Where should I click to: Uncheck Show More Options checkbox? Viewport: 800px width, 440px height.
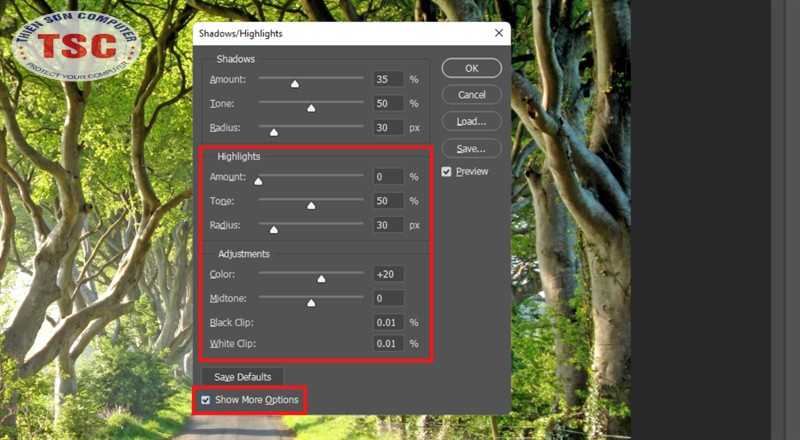206,400
